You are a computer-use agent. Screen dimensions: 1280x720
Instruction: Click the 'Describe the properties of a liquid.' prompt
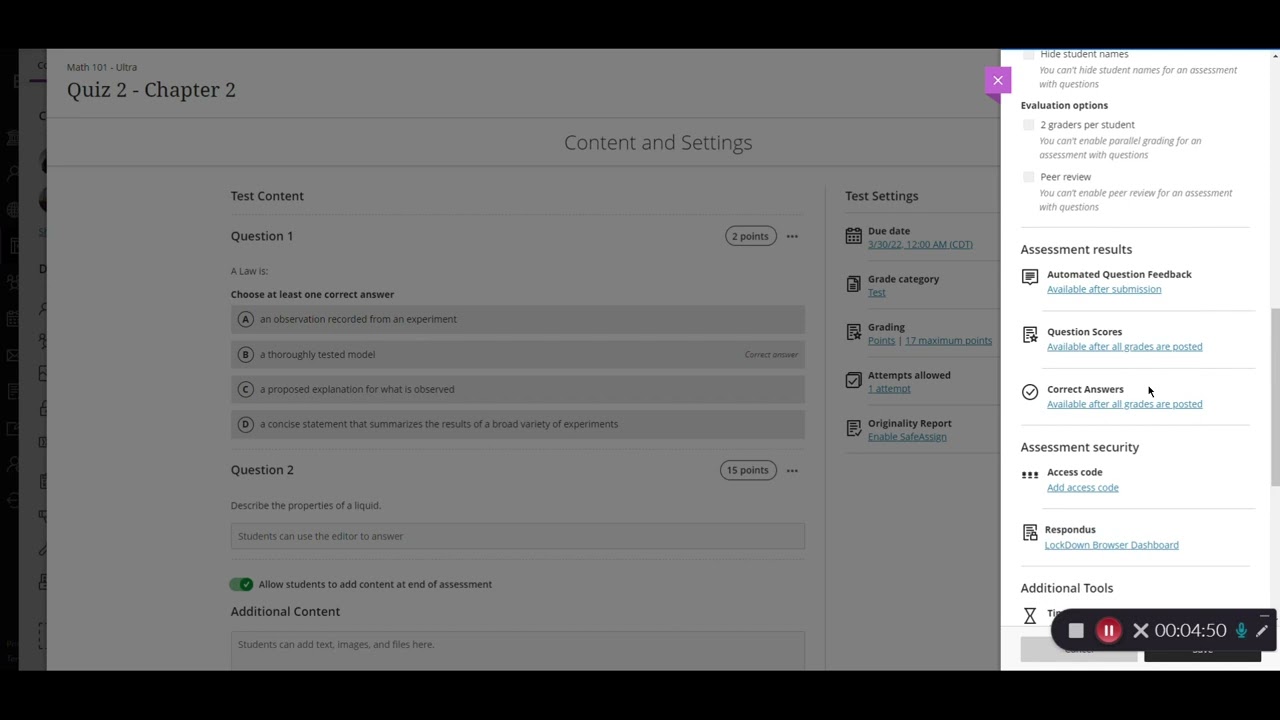click(x=305, y=505)
